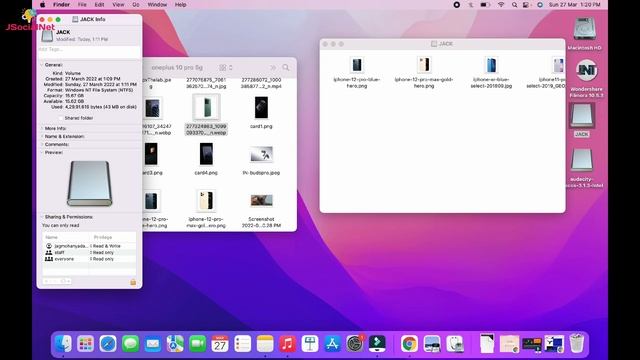Image resolution: width=640 pixels, height=360 pixels.
Task: Open FaceTime in the Dock
Action: coord(198,343)
